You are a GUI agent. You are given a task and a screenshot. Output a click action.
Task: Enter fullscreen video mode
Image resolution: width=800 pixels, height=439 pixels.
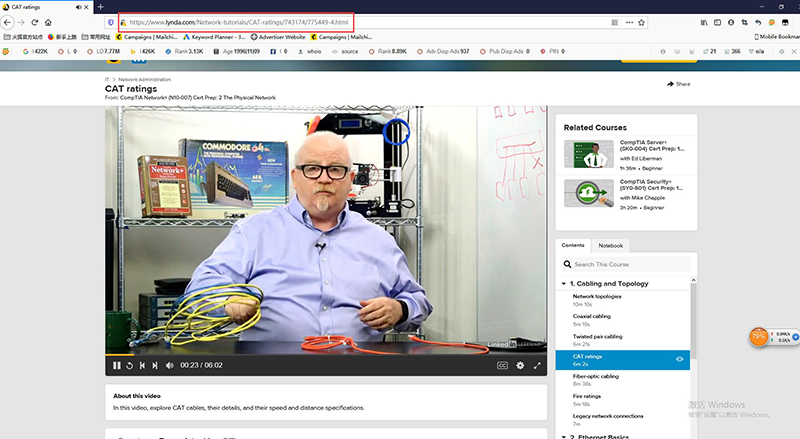pyautogui.click(x=537, y=365)
